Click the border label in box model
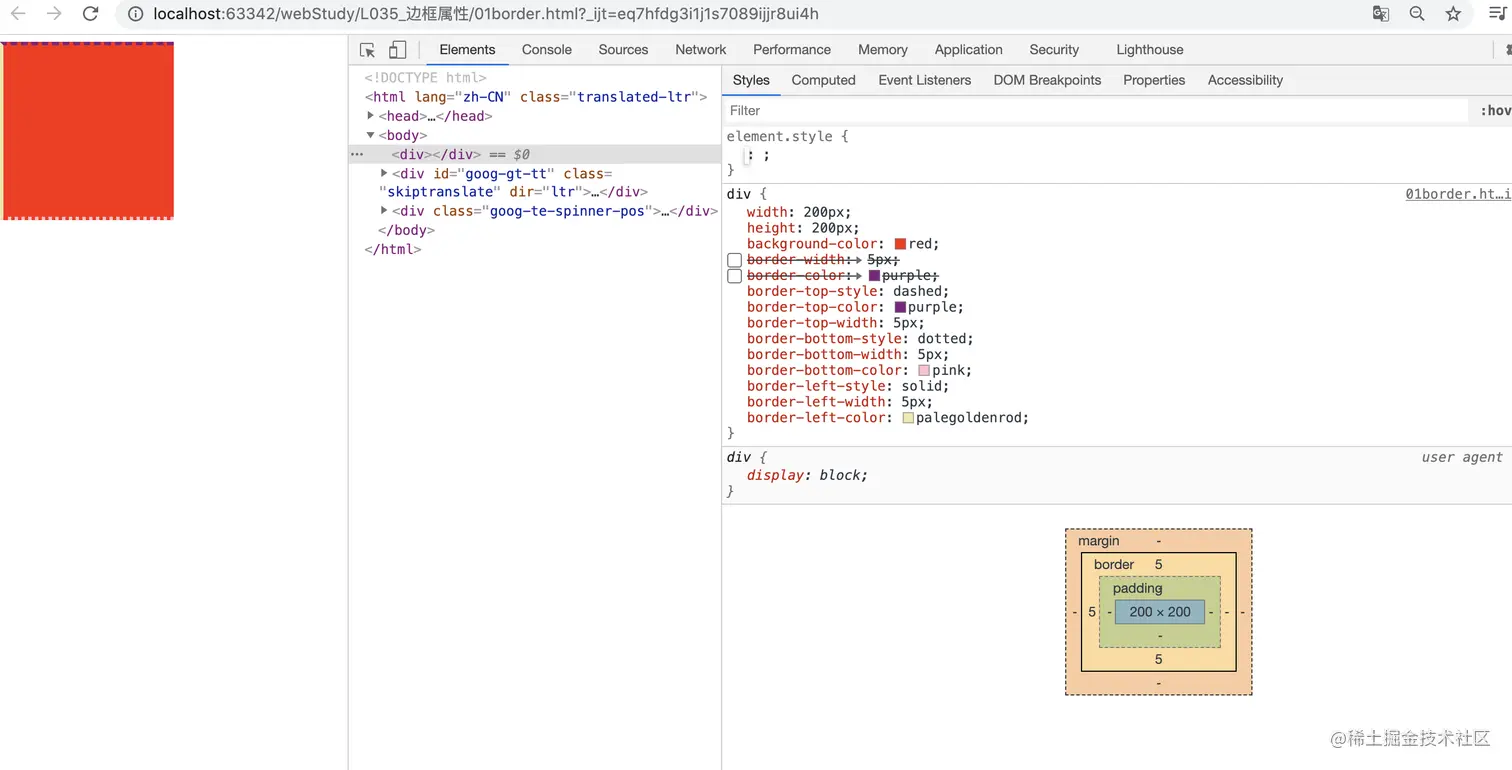Viewport: 1512px width, 770px height. click(1114, 564)
